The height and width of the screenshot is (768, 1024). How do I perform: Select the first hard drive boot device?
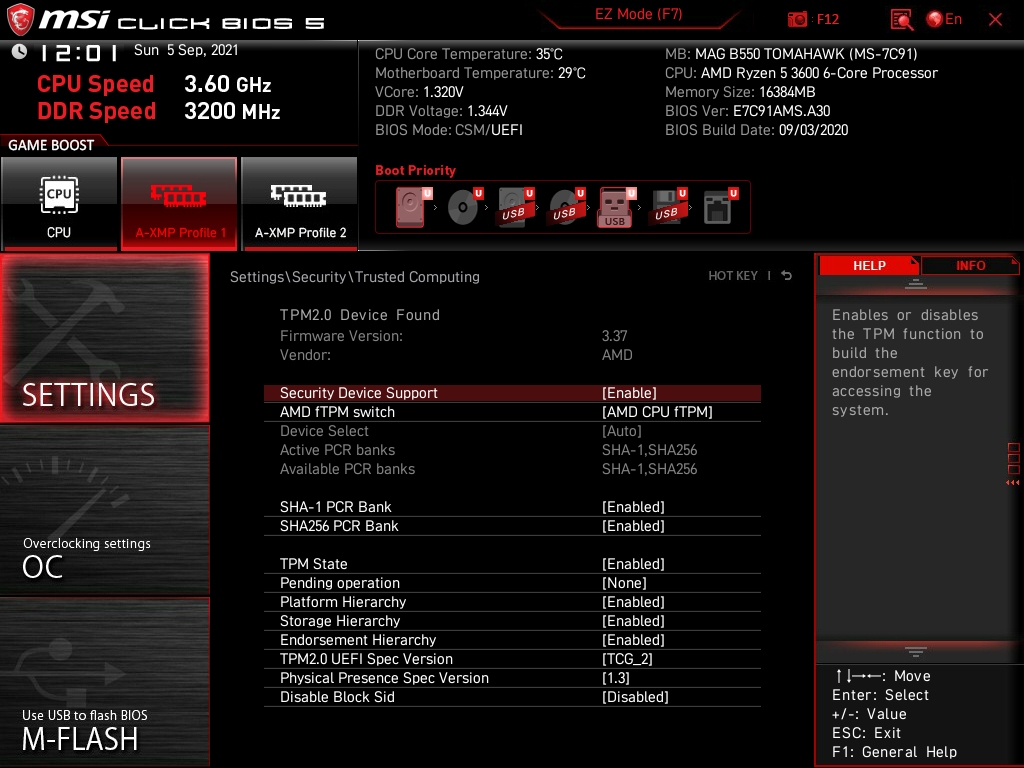pyautogui.click(x=413, y=207)
